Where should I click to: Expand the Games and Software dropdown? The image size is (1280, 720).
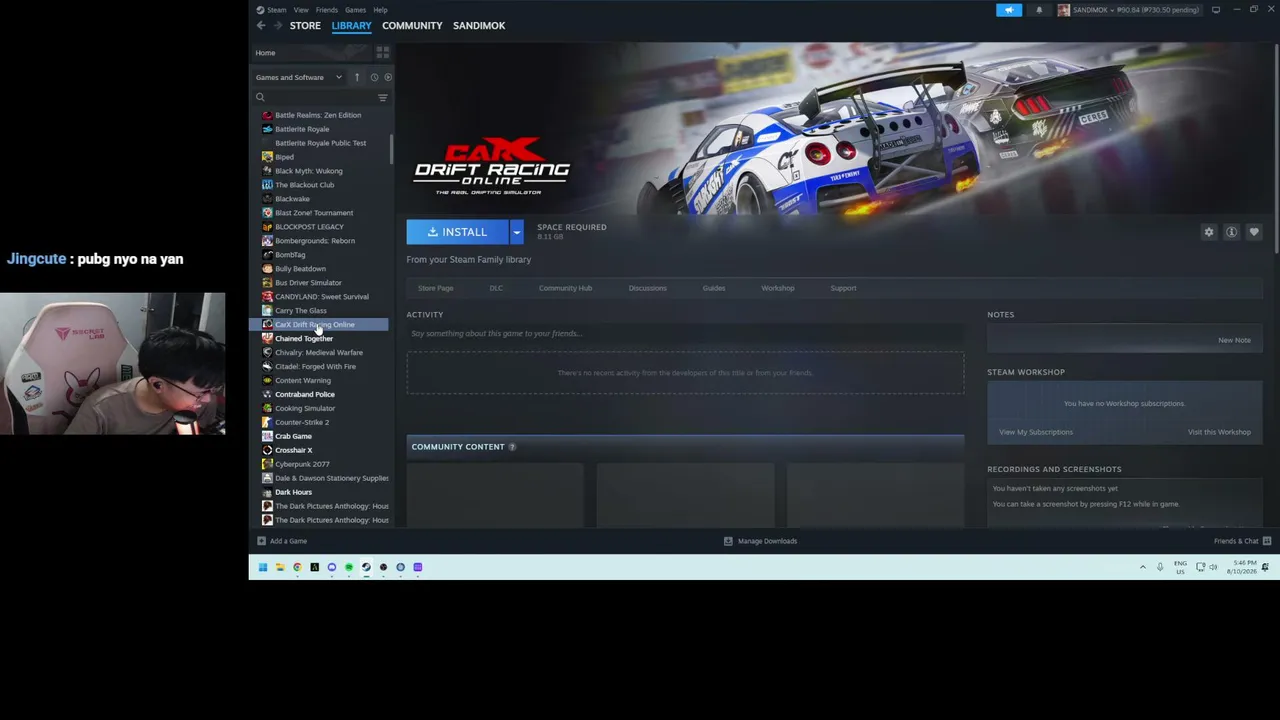point(338,77)
